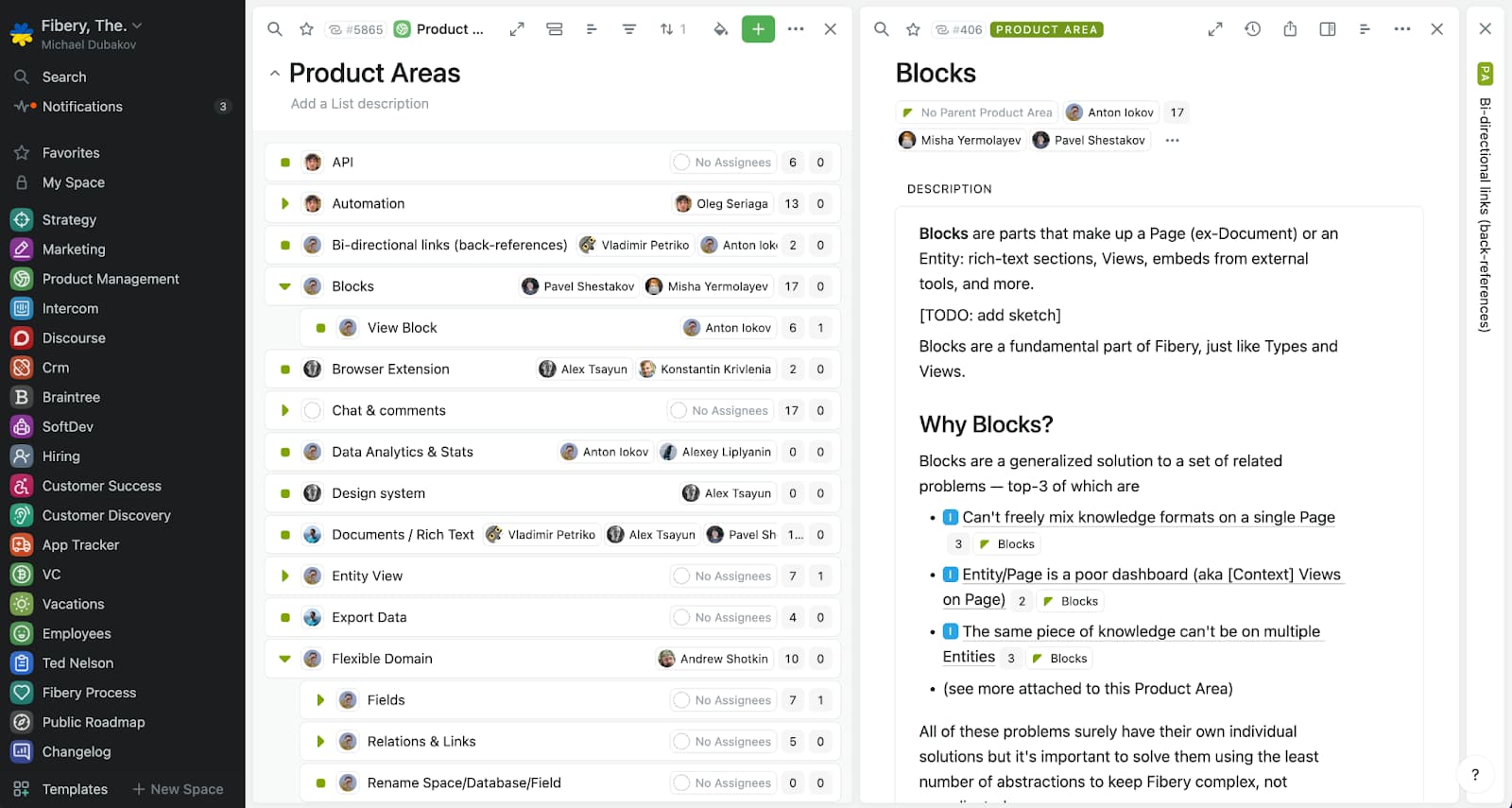Collapse the Product Areas list header
This screenshot has width=1512, height=808.
coord(274,73)
